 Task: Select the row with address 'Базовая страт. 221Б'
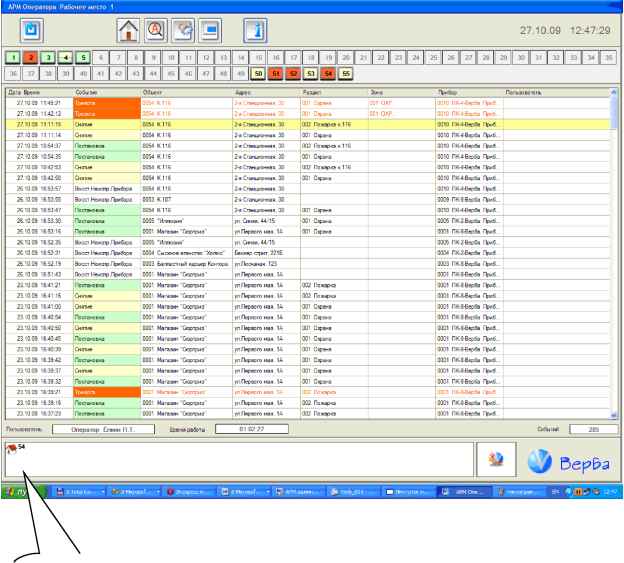[x=307, y=253]
